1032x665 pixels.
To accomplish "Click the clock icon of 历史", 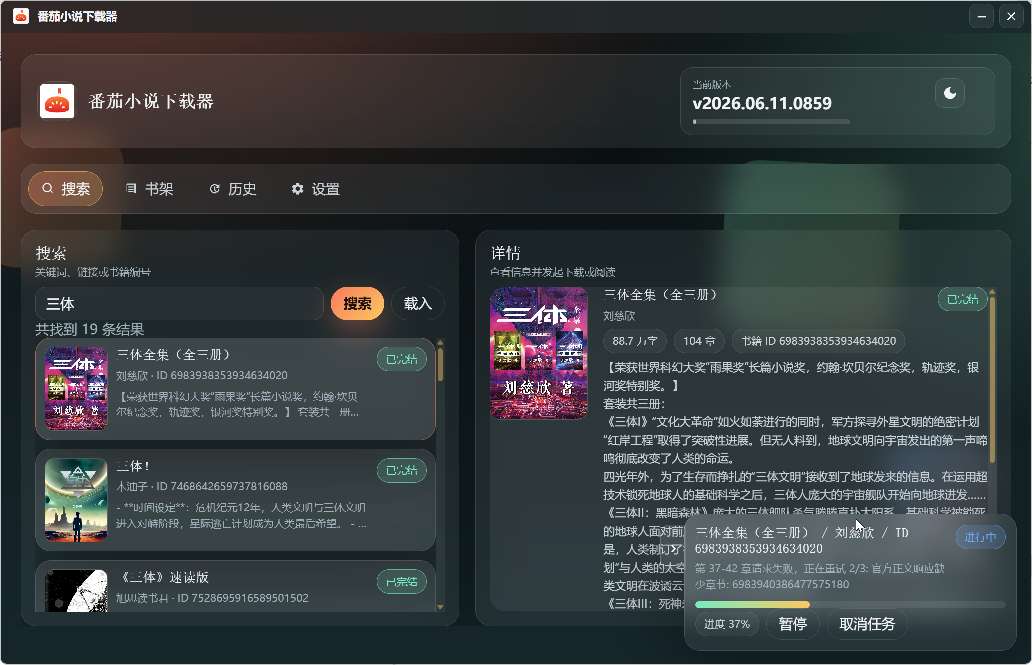I will [215, 189].
